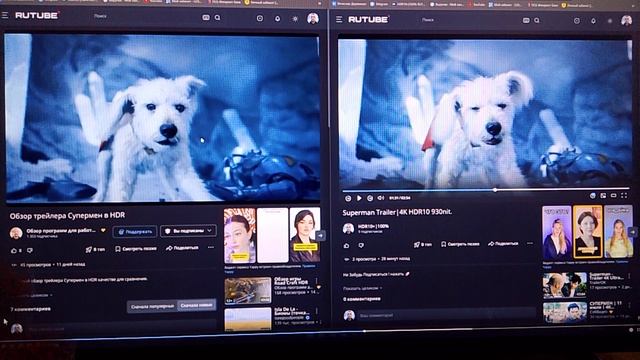Open middle short with orange frame, right window

tap(587, 232)
